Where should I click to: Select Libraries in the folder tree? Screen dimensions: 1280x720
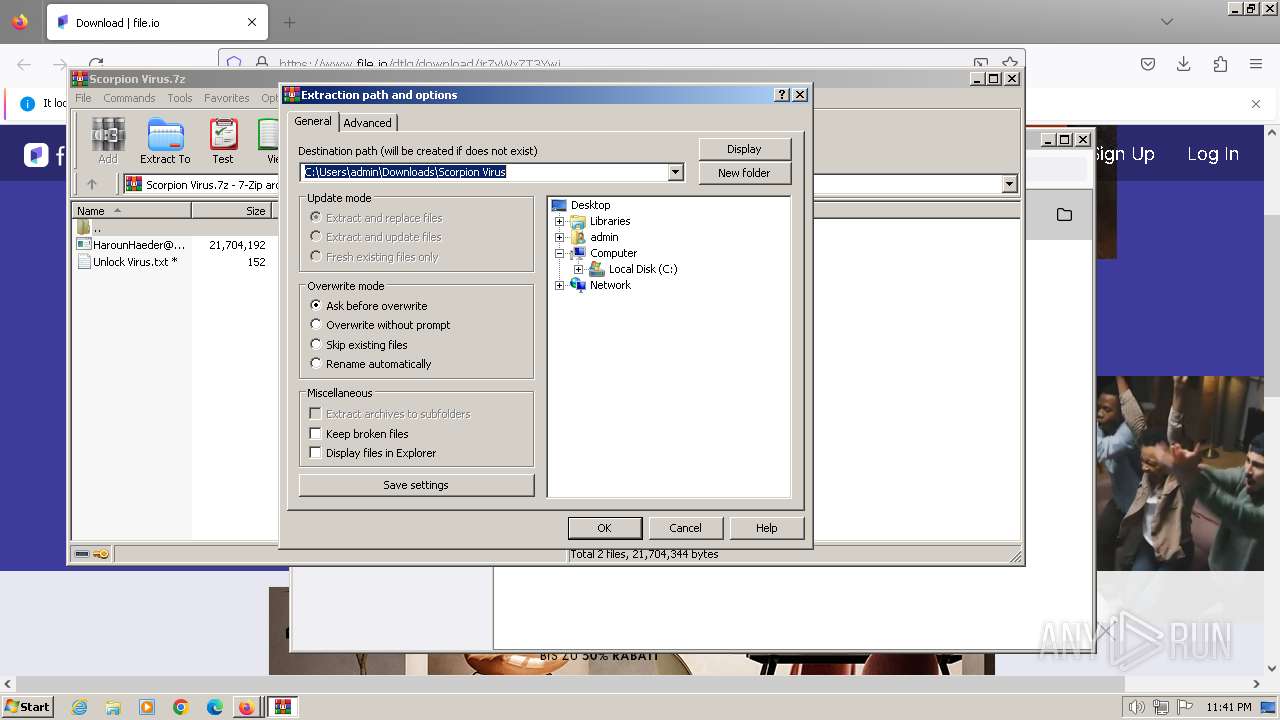[610, 221]
